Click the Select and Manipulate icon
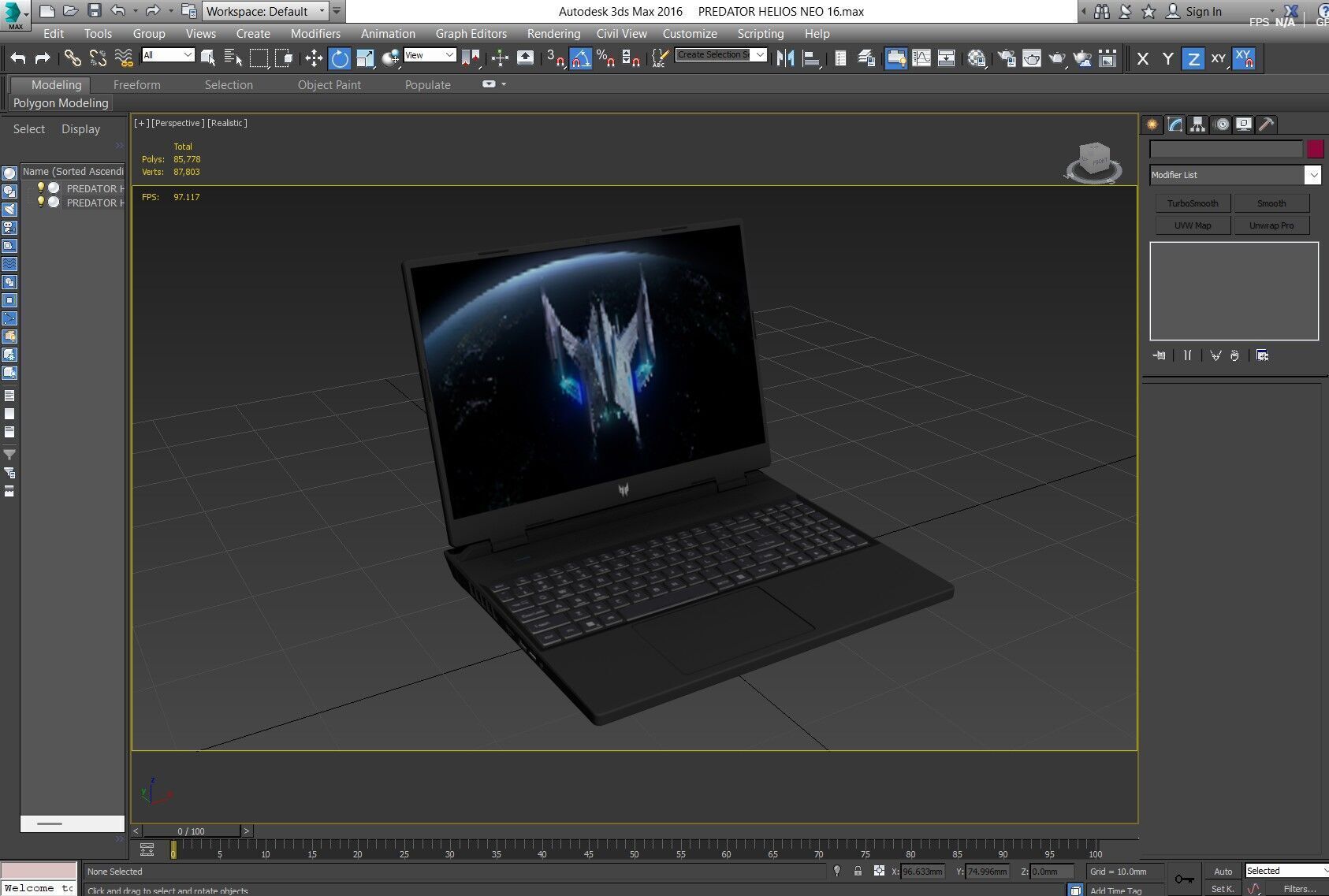This screenshot has width=1329, height=896. [x=500, y=58]
